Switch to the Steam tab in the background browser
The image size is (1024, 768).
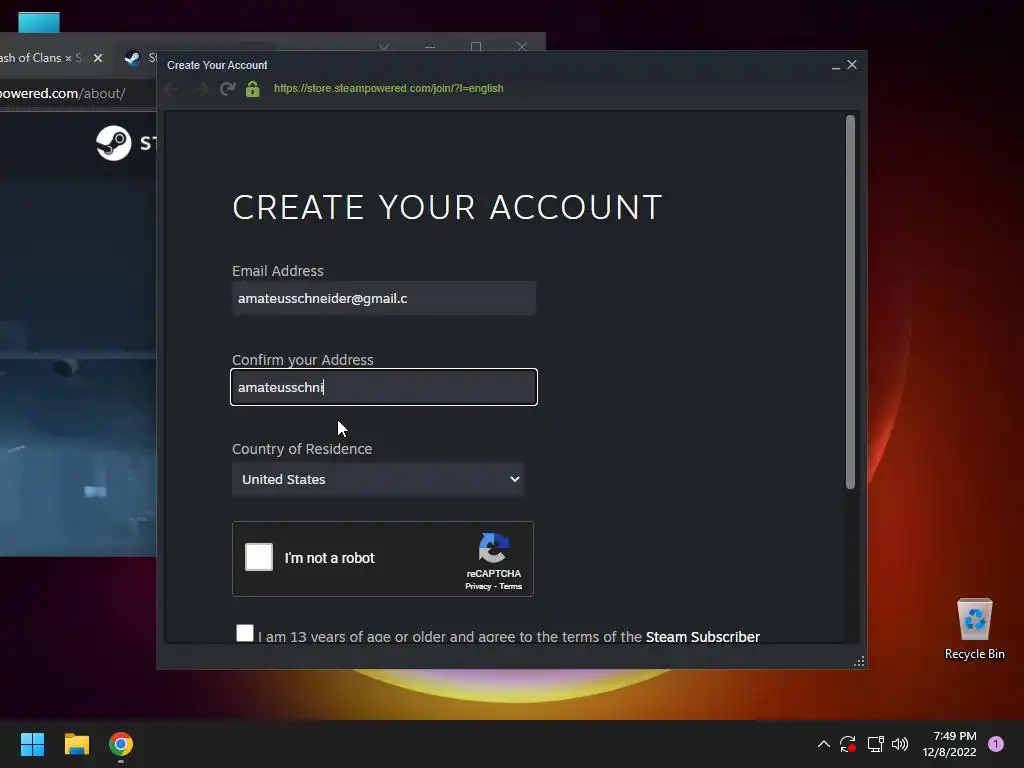140,58
